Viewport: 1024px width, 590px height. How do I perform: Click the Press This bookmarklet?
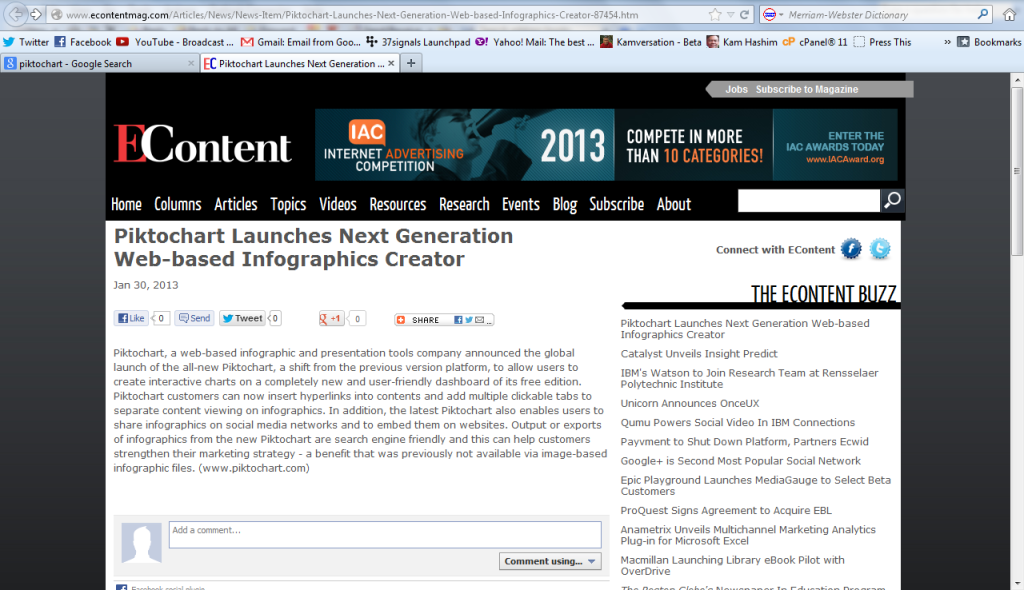click(x=882, y=42)
